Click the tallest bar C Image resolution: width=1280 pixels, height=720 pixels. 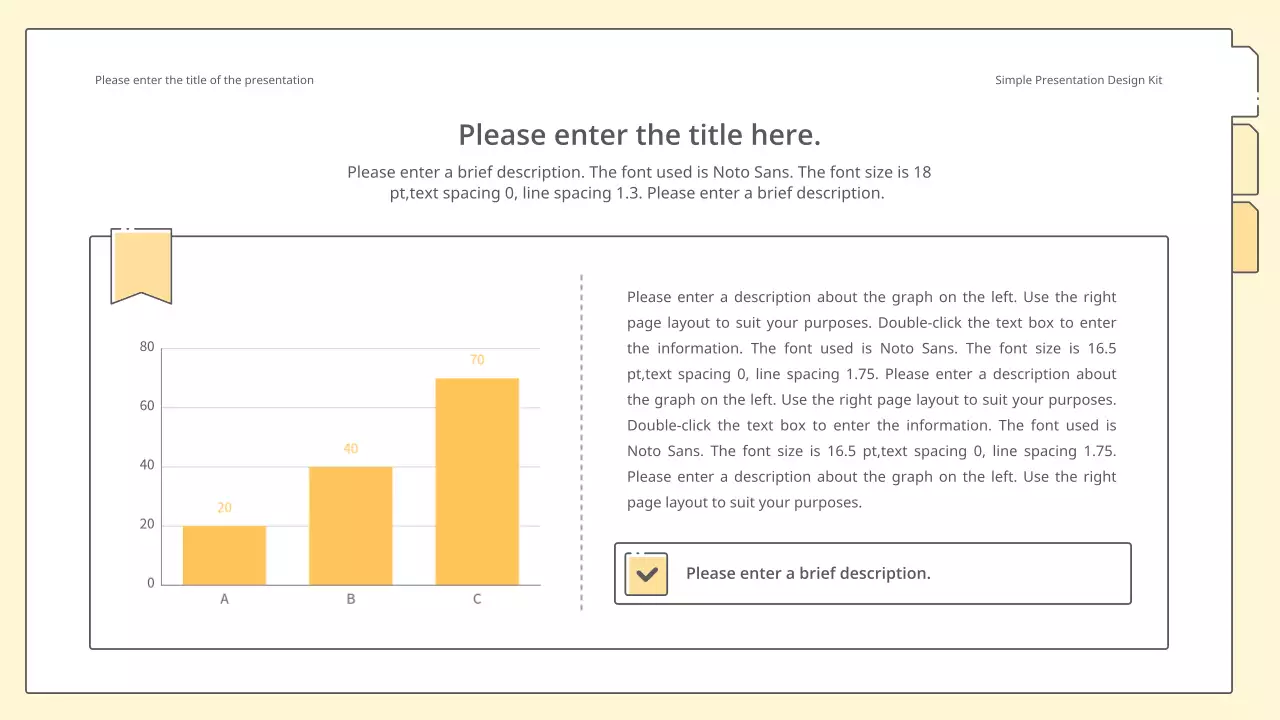(x=477, y=481)
